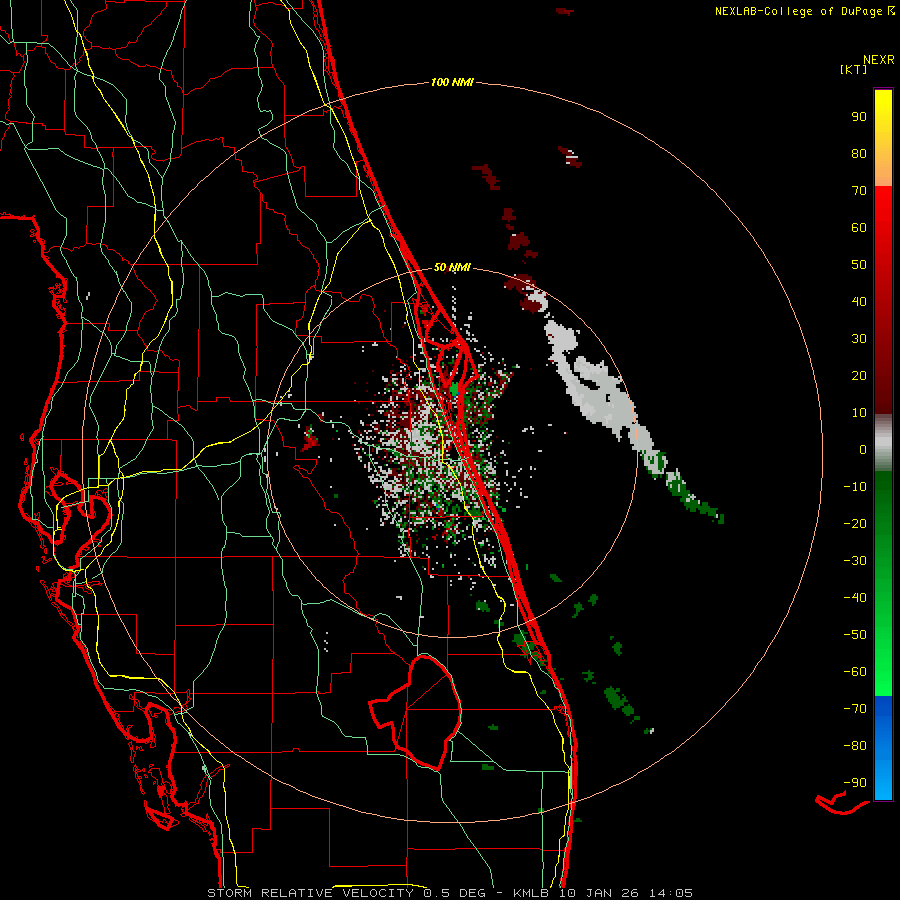Select the 0 scale label
This screenshot has height=900, width=900.
863,449
